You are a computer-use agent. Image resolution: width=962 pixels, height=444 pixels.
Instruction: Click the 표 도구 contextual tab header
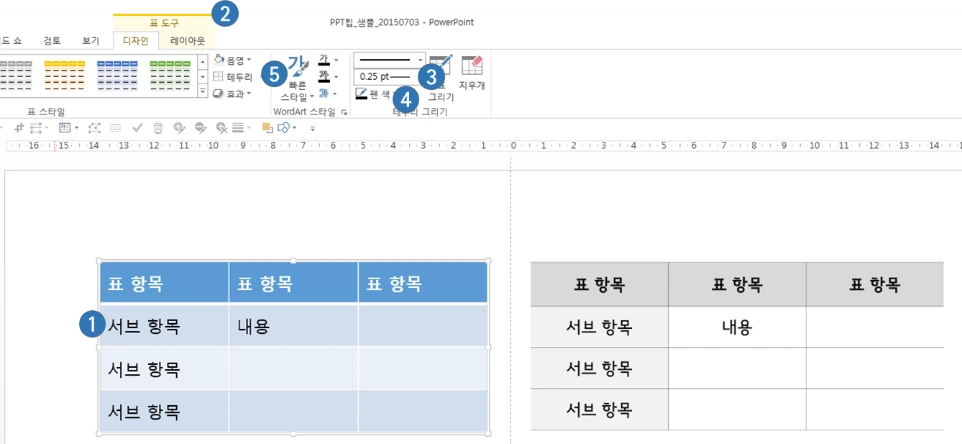tap(163, 23)
